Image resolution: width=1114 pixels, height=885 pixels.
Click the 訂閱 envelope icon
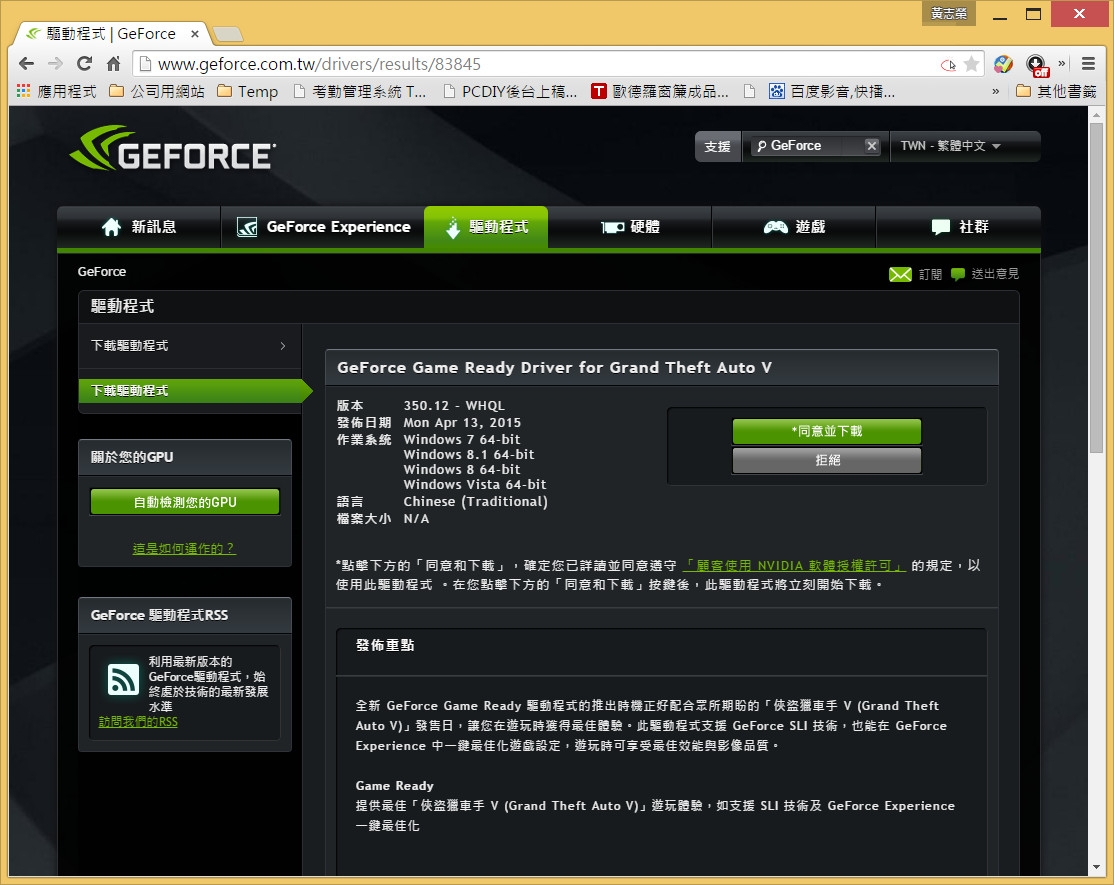coord(900,274)
